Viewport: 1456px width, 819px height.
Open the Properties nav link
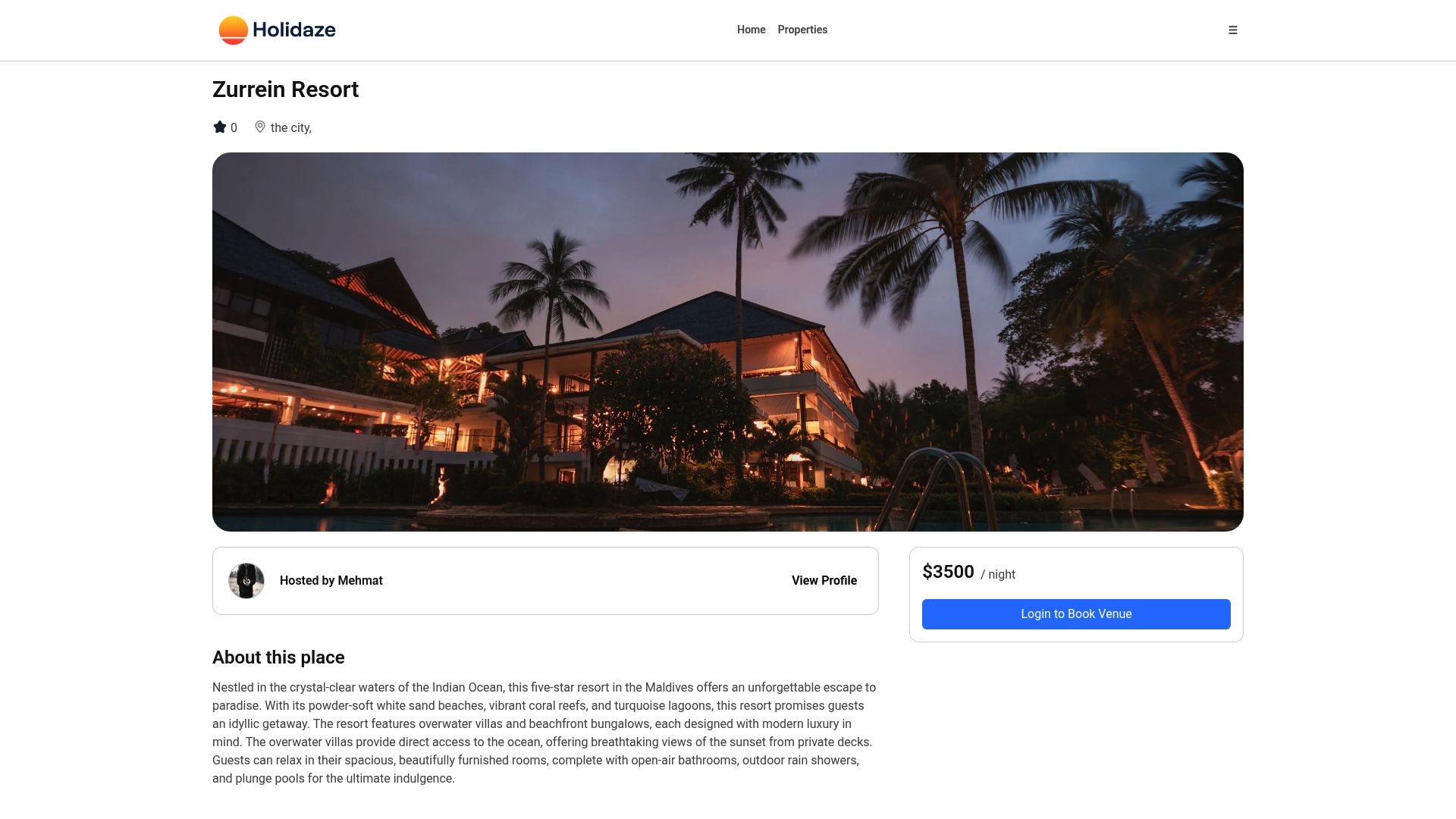pos(802,30)
